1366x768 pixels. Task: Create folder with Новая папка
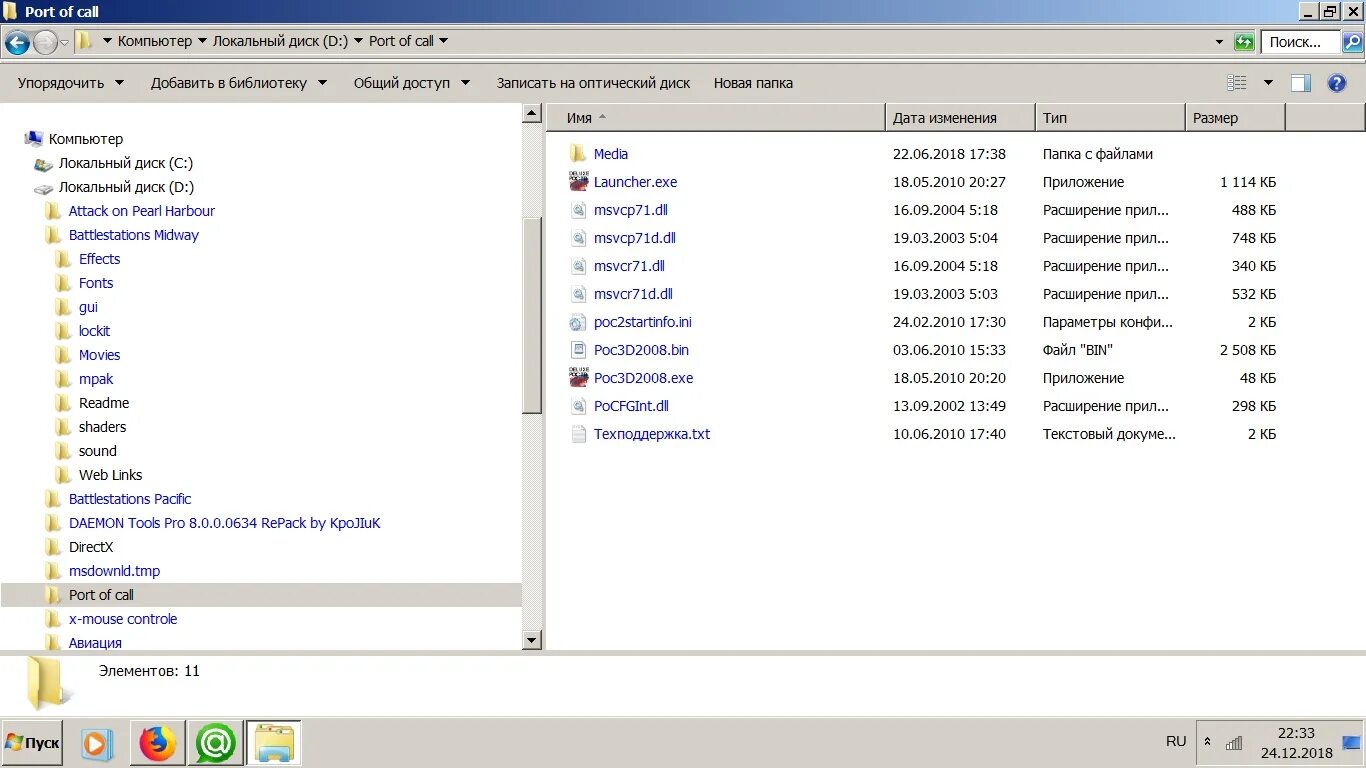pos(753,83)
